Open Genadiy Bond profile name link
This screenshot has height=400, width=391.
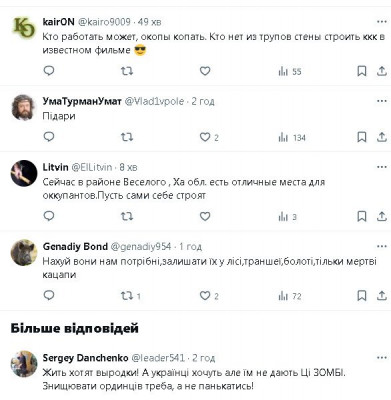pyautogui.click(x=75, y=247)
